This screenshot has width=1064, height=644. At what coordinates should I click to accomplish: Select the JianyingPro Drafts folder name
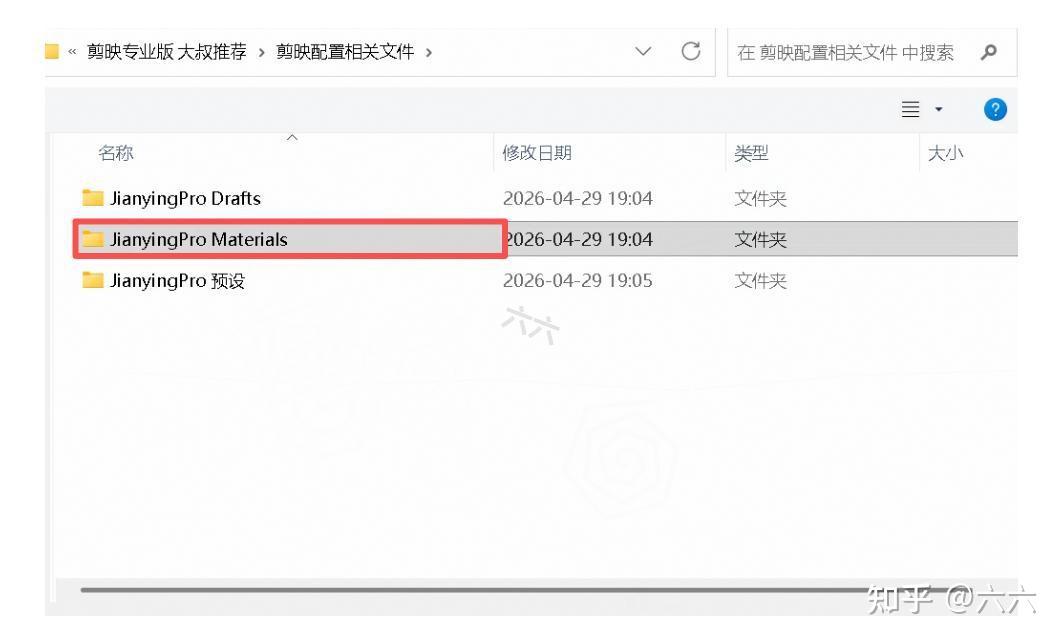(185, 198)
